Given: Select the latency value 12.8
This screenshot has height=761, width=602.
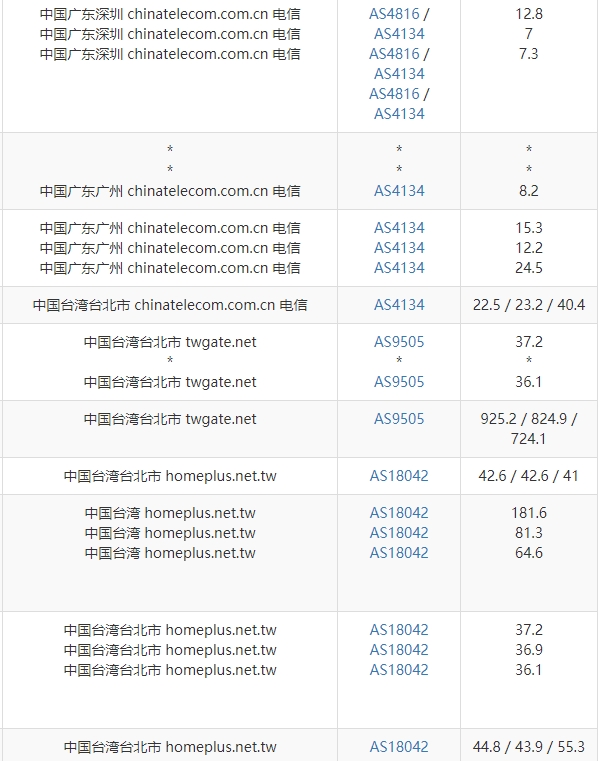Looking at the screenshot, I should pyautogui.click(x=529, y=14).
